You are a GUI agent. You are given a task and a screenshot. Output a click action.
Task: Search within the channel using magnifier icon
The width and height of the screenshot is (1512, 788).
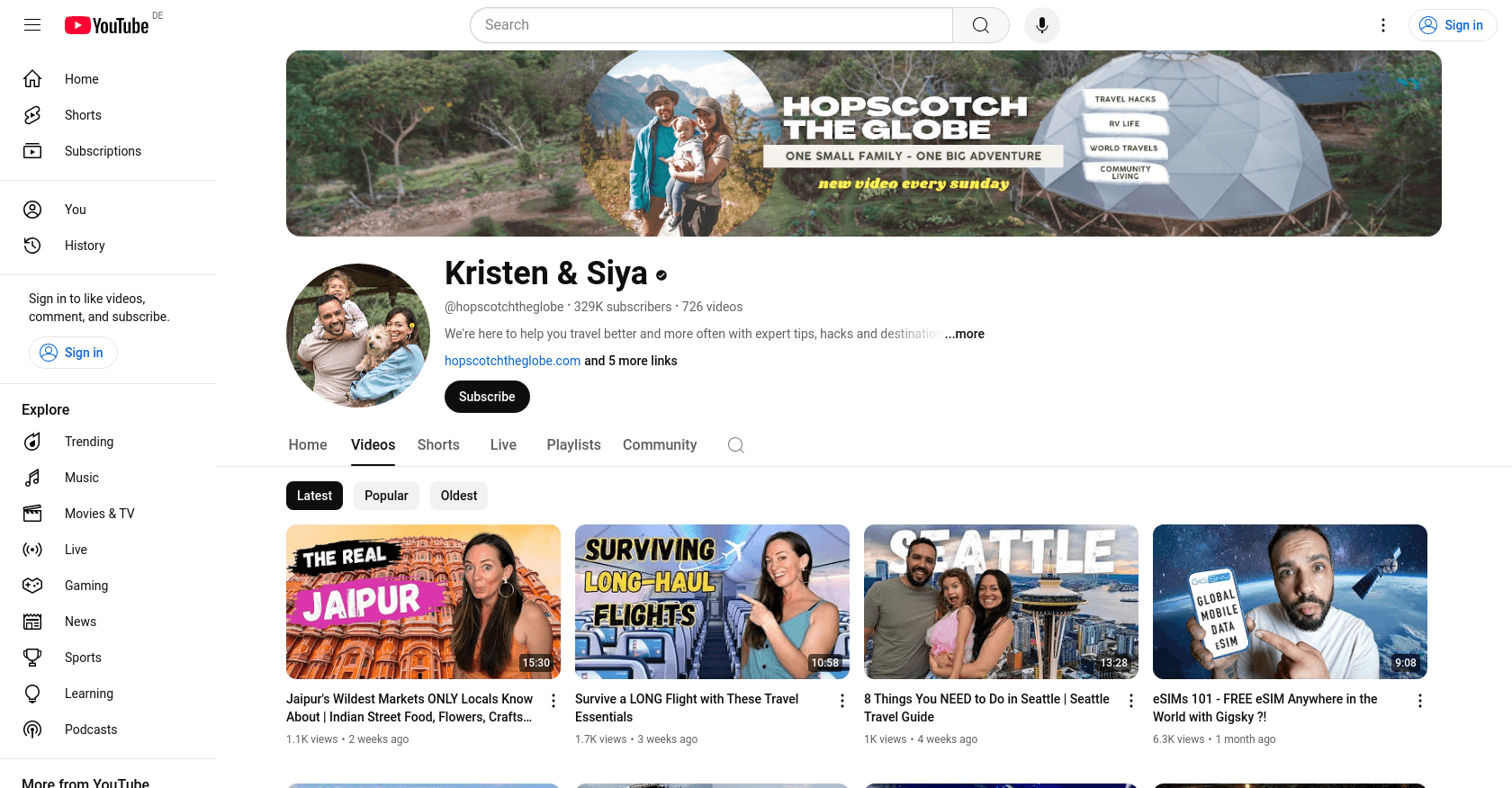pyautogui.click(x=735, y=445)
